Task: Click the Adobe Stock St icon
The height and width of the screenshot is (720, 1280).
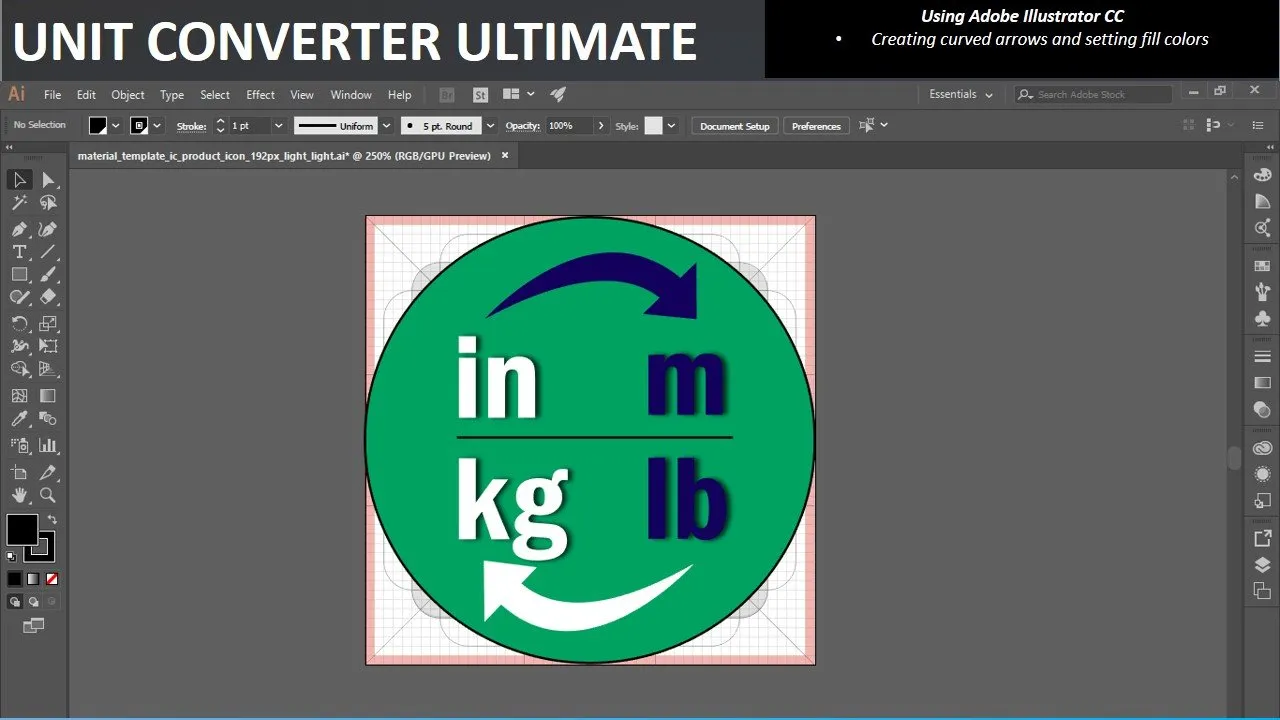Action: (x=480, y=95)
